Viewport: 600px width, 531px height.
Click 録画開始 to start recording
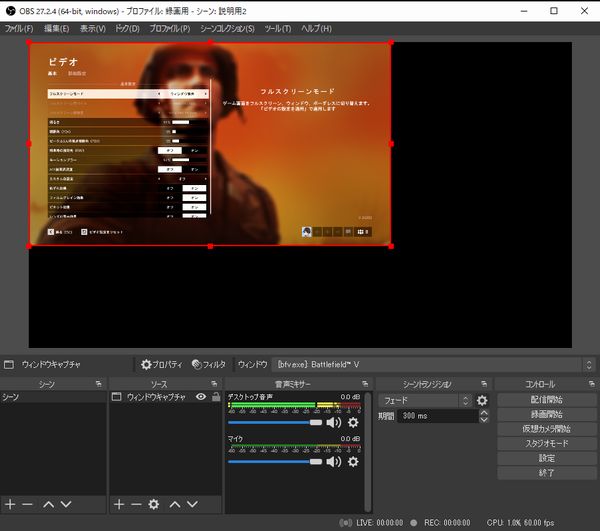tap(546, 414)
